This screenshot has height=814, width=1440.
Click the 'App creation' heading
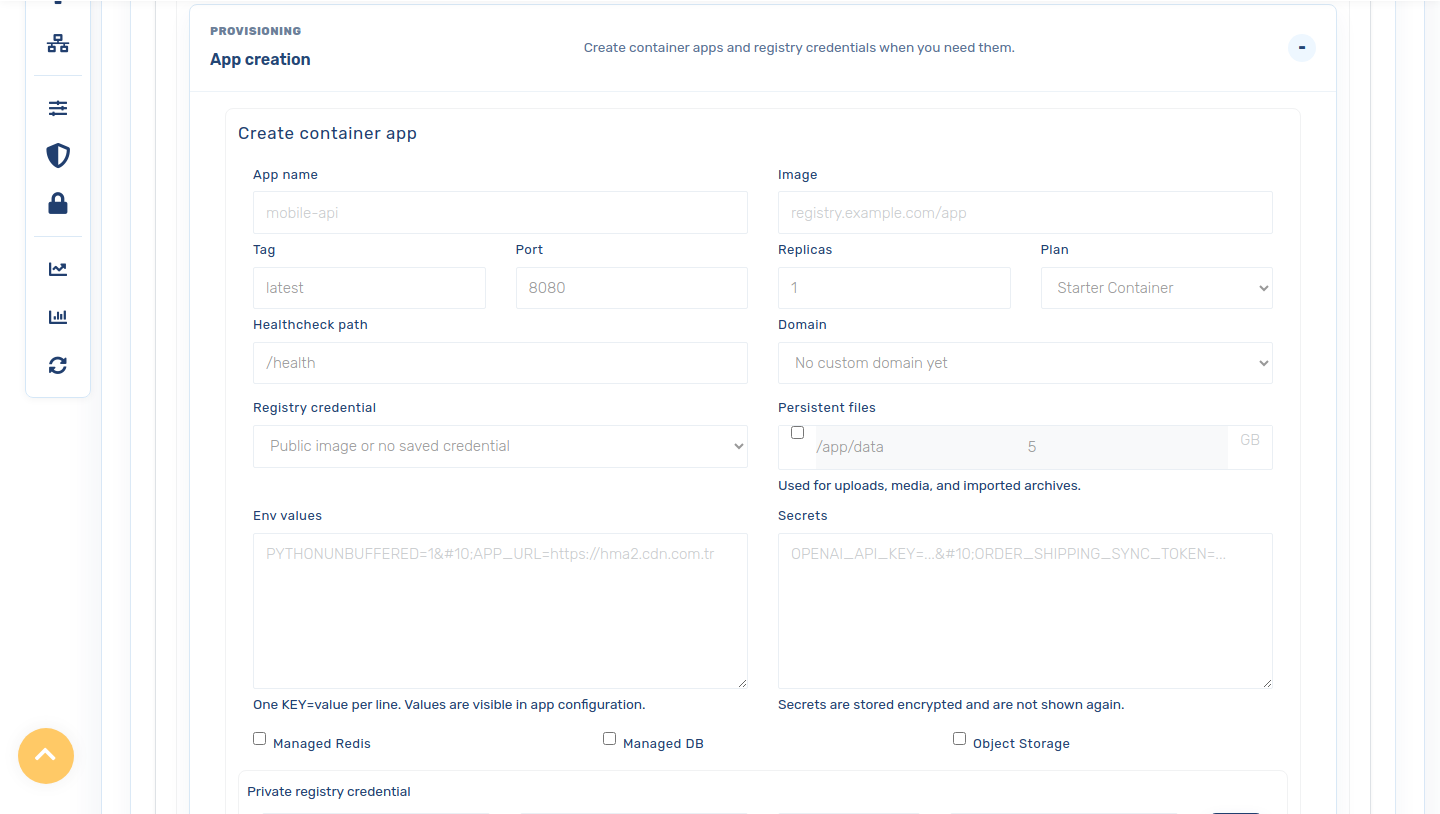(x=260, y=59)
